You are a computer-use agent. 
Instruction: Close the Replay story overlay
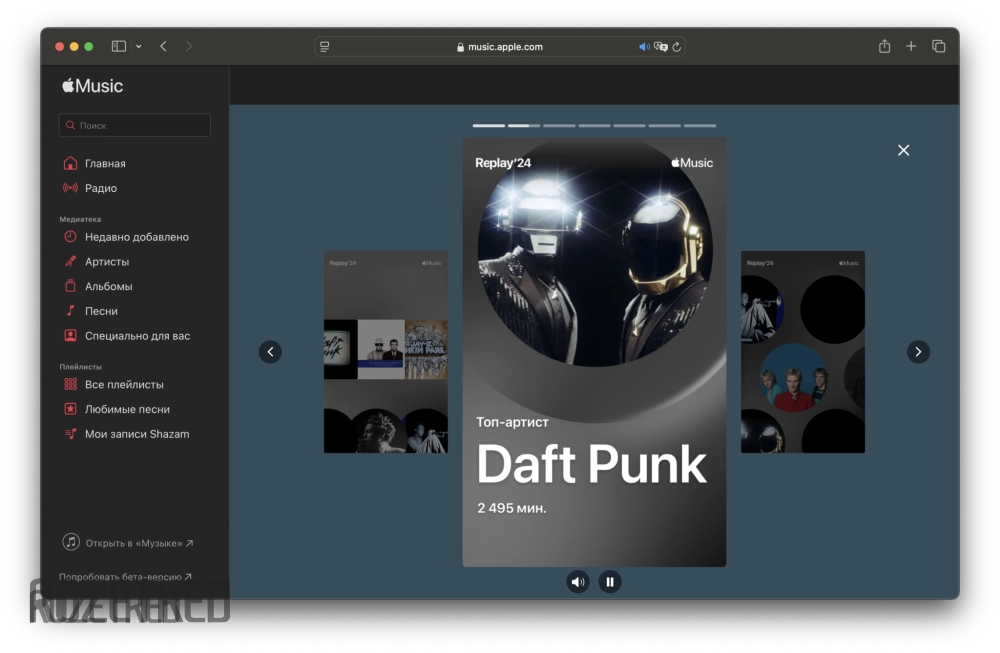[x=903, y=150]
